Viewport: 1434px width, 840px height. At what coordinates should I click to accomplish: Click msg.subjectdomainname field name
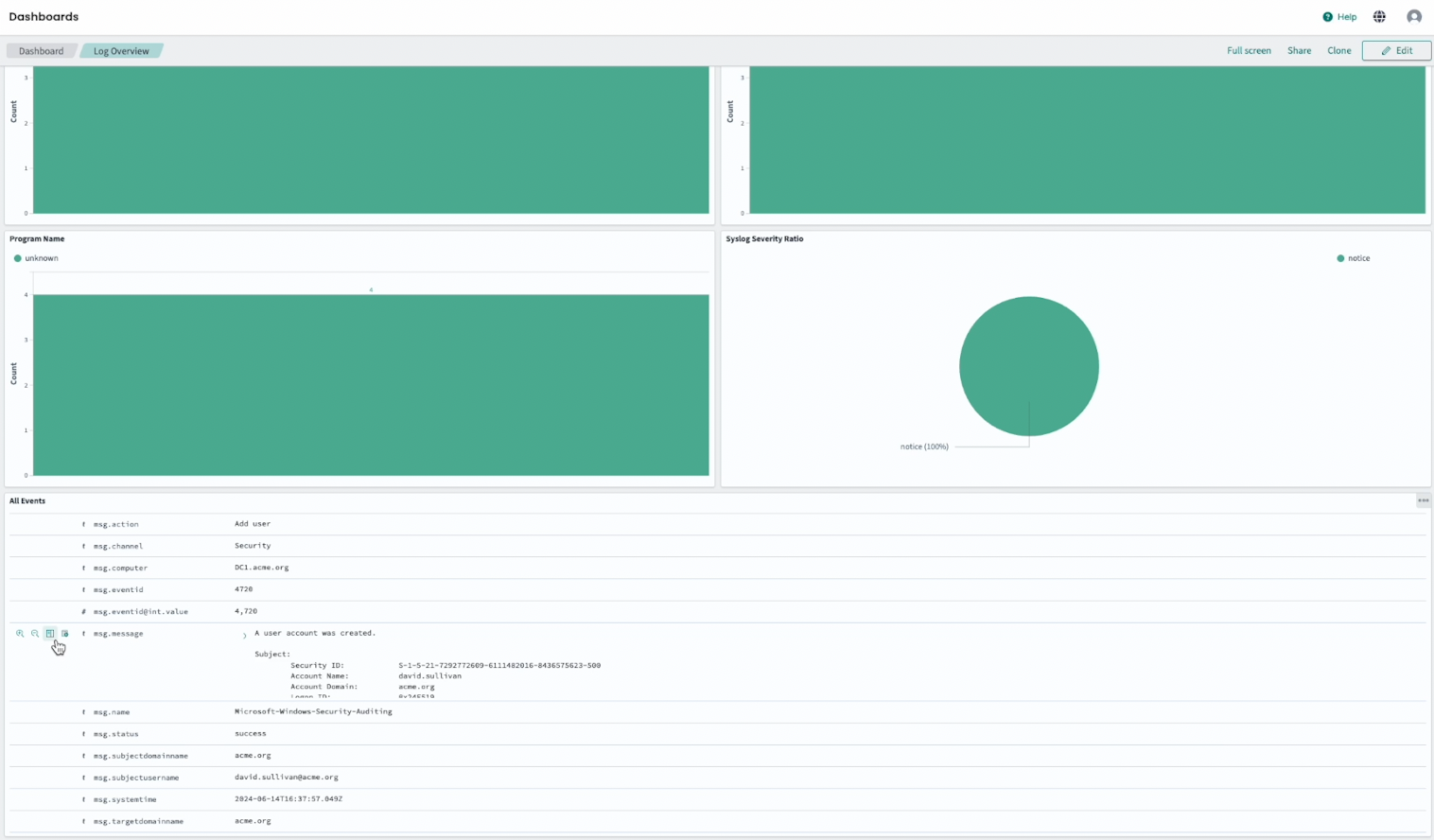pos(141,756)
